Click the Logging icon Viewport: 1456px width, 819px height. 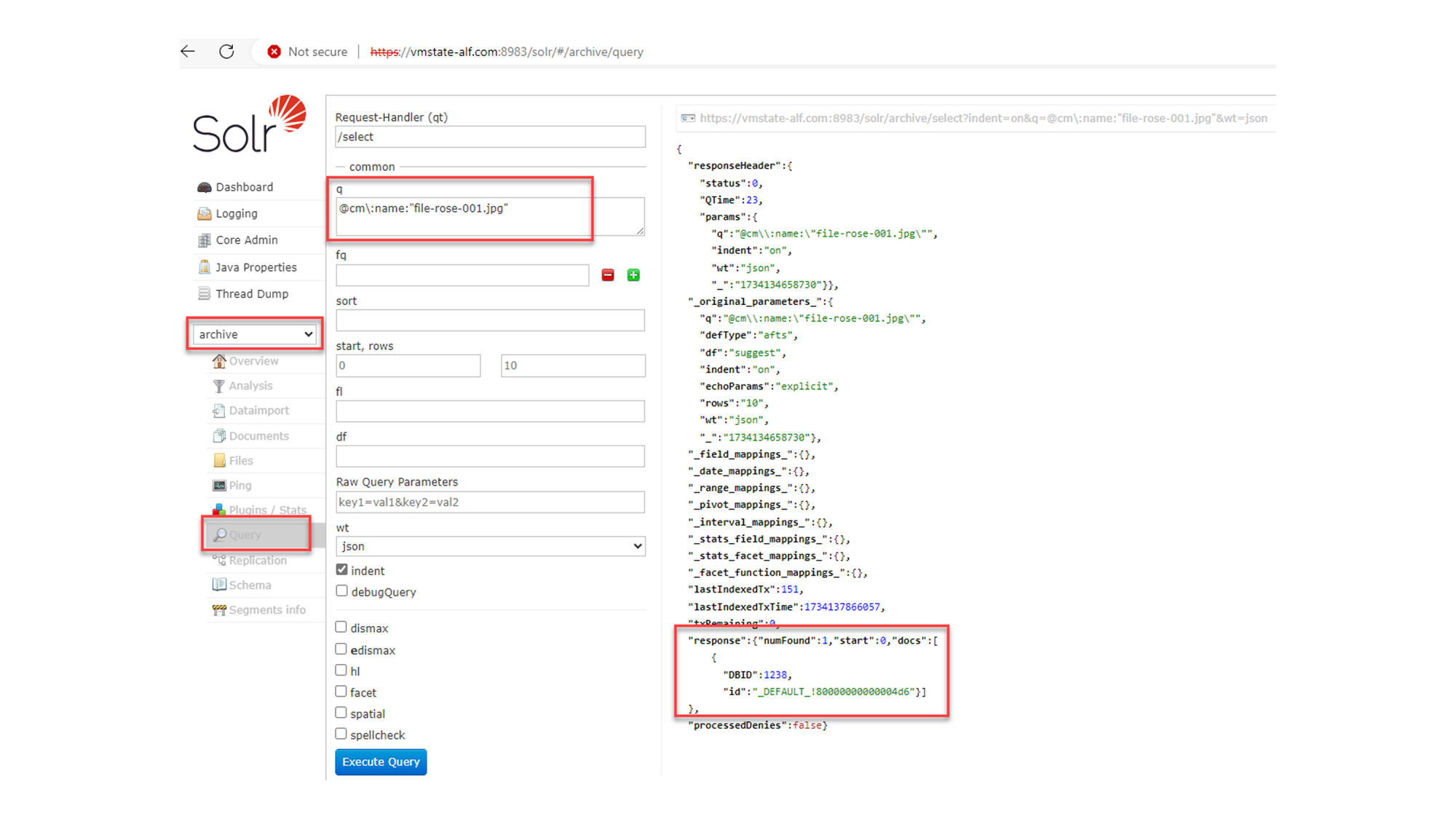pyautogui.click(x=205, y=213)
